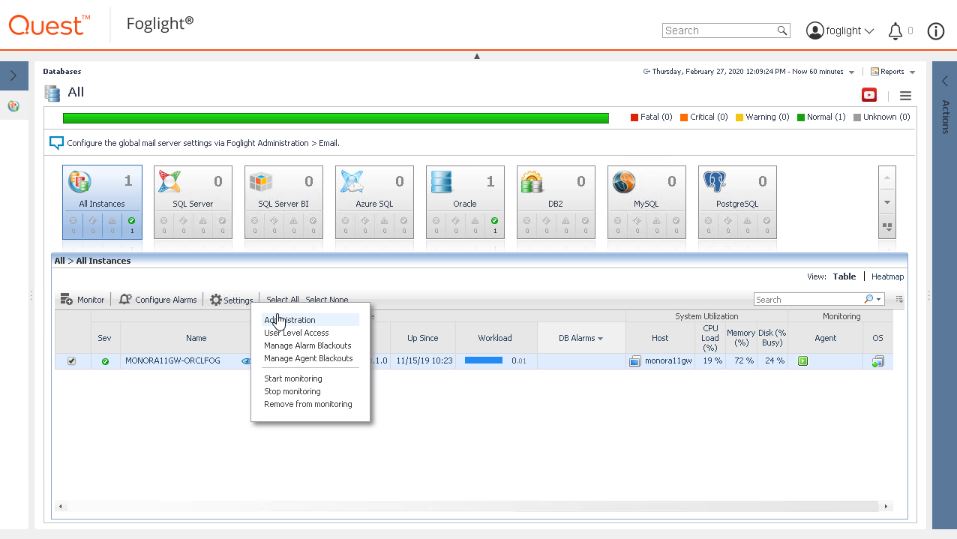The image size is (957, 539).
Task: Choose Start monitoring menu item
Action: point(293,378)
